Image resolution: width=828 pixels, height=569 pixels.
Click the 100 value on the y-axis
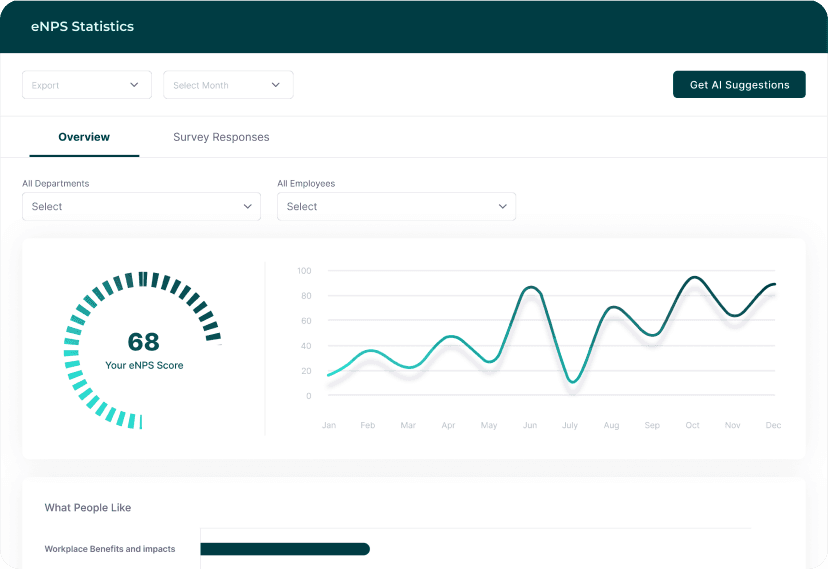tap(304, 271)
